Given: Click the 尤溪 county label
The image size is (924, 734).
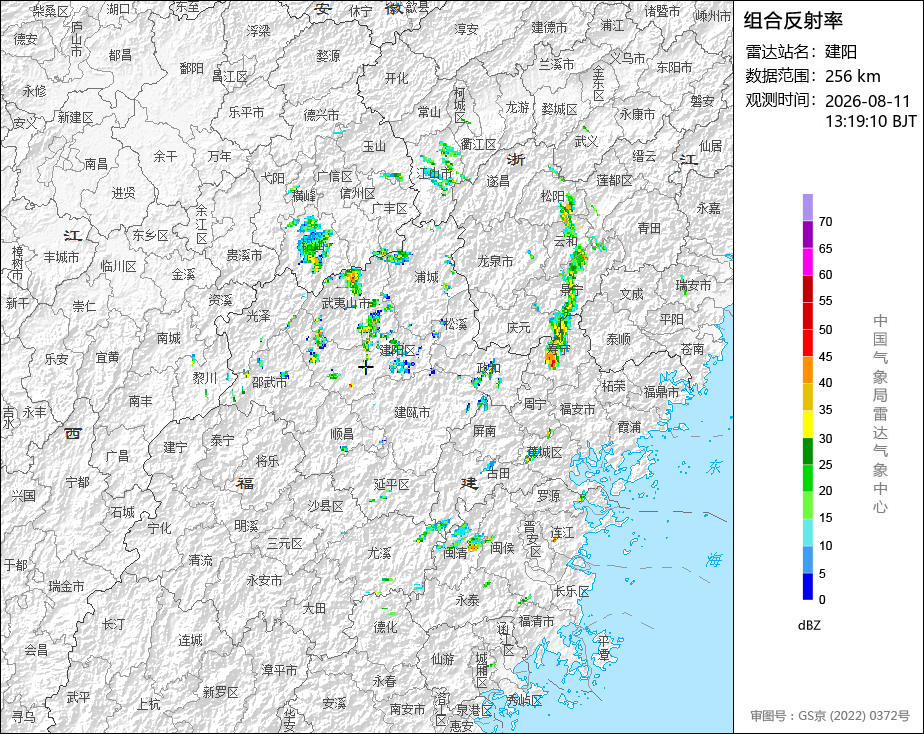Looking at the screenshot, I should pyautogui.click(x=379, y=553).
